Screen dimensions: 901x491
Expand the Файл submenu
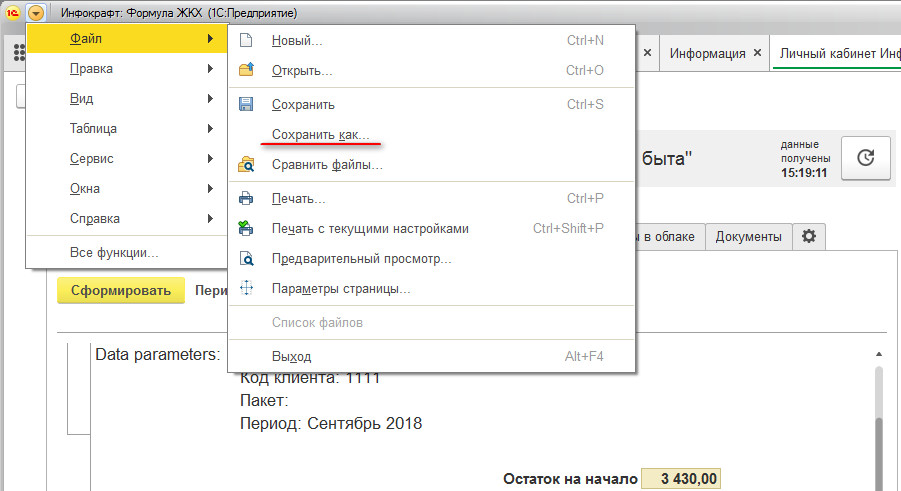127,39
